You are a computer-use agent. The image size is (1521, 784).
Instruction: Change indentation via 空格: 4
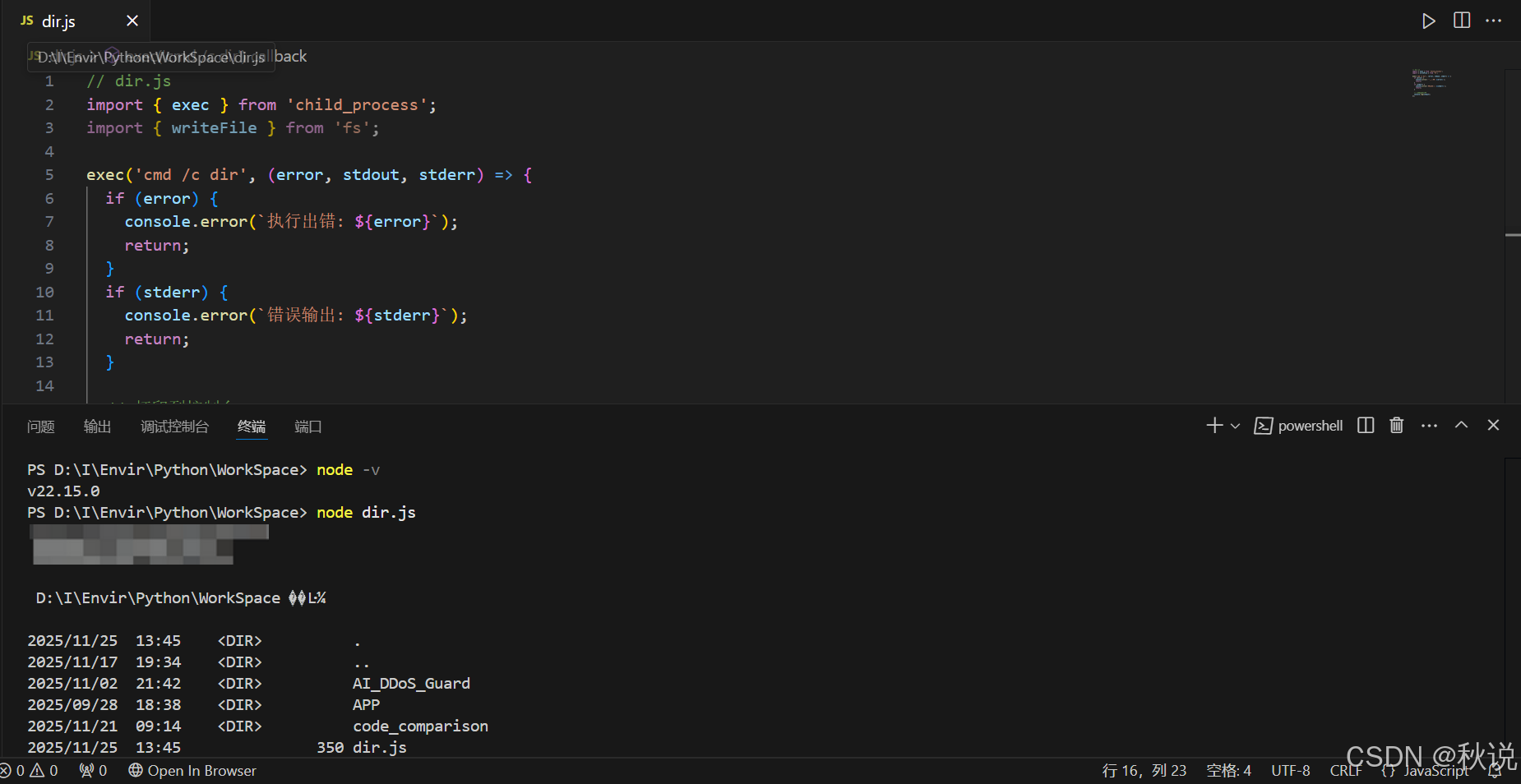(x=1228, y=771)
